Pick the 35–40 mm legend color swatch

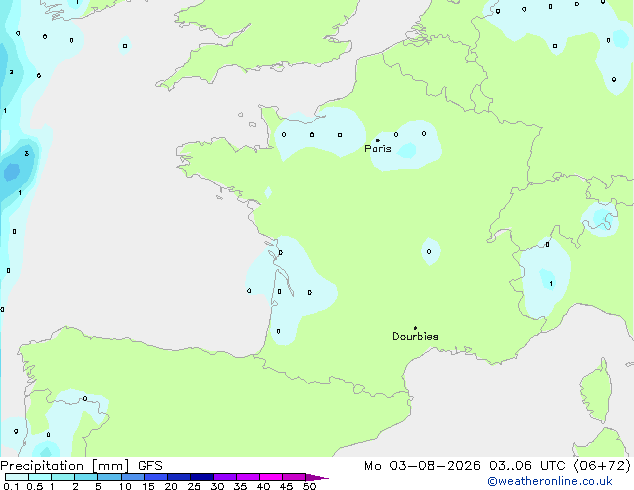248,477
